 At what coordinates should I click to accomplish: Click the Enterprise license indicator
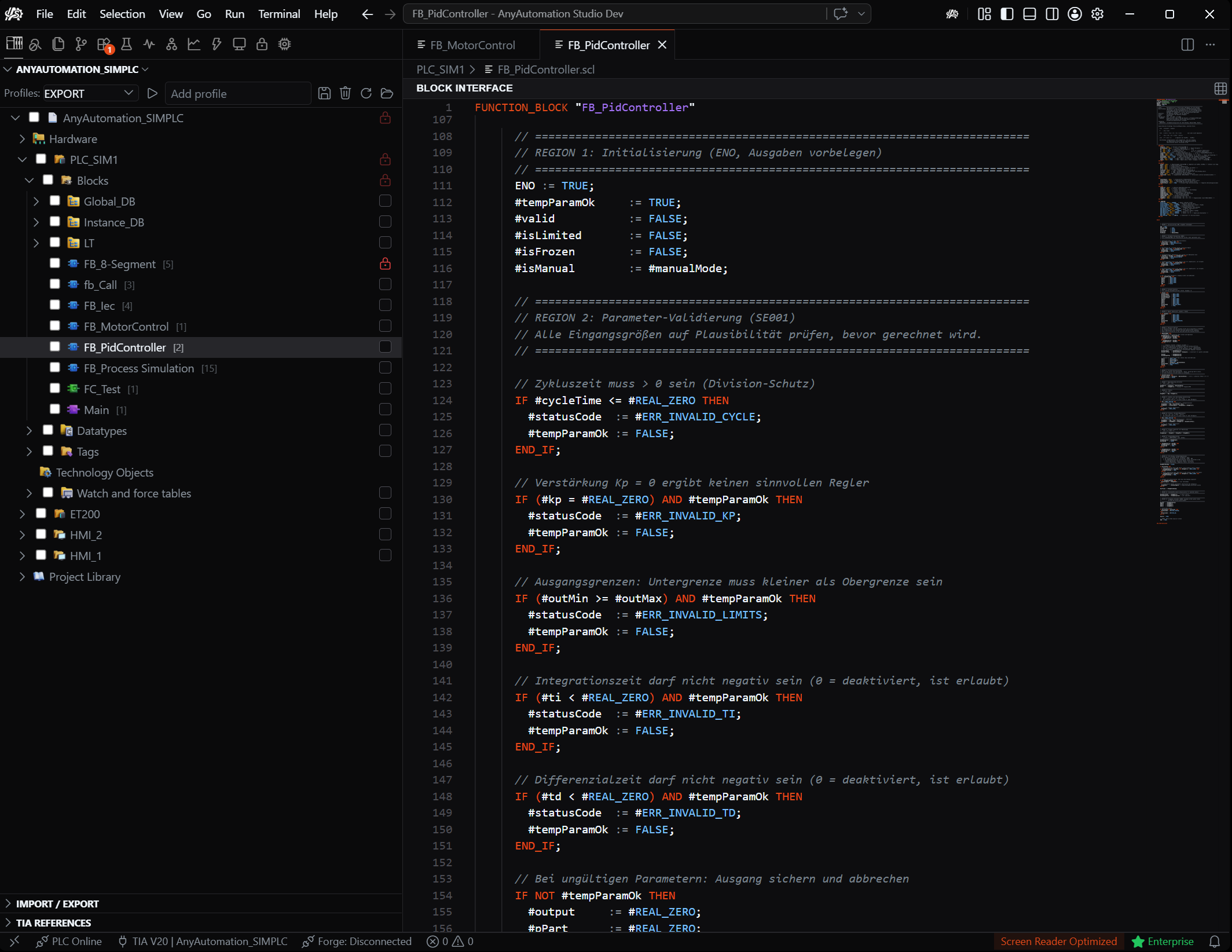(x=1163, y=942)
